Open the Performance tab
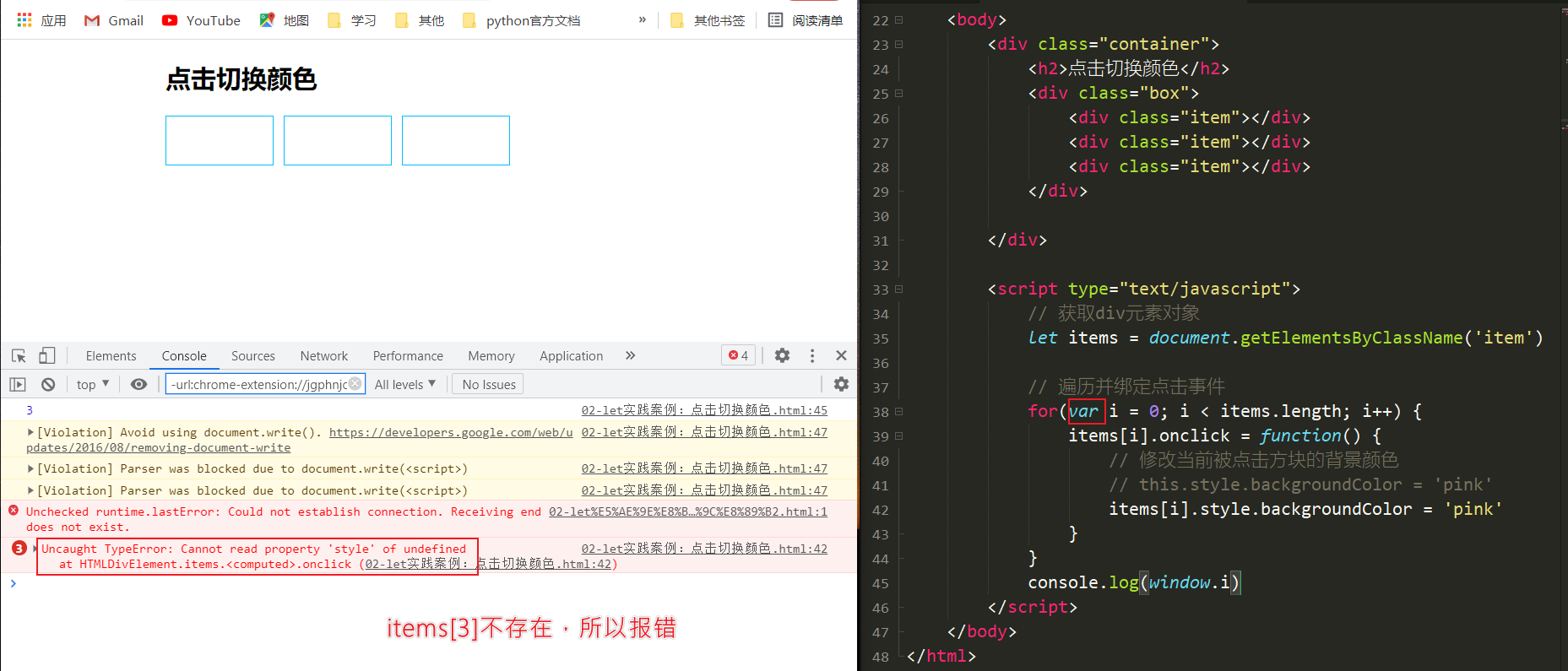The height and width of the screenshot is (671, 1568). (408, 356)
